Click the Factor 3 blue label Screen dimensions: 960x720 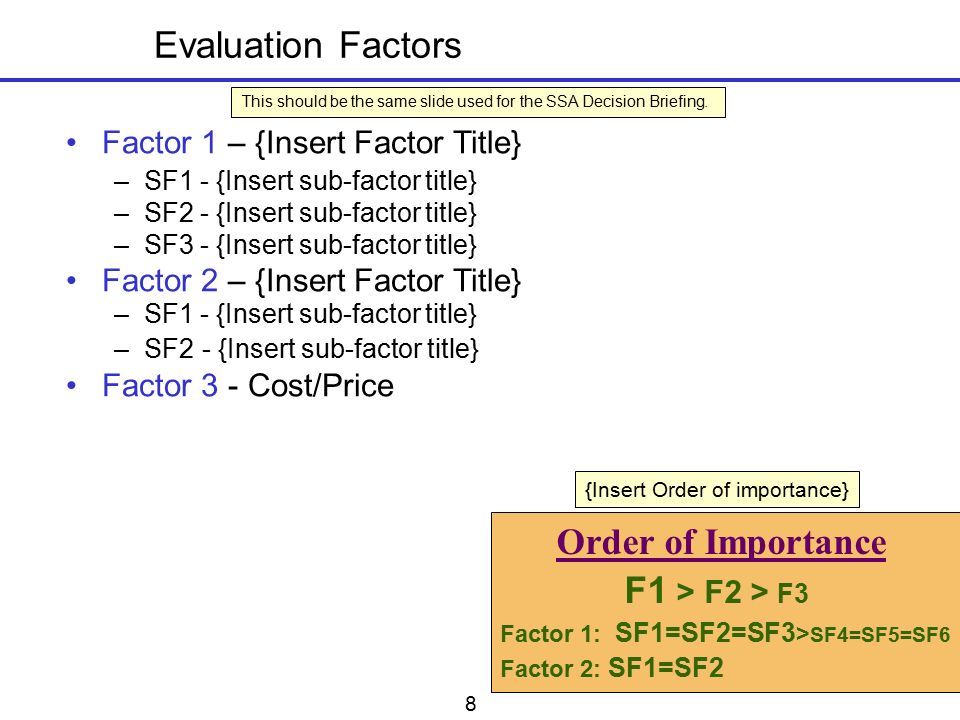pyautogui.click(x=160, y=385)
